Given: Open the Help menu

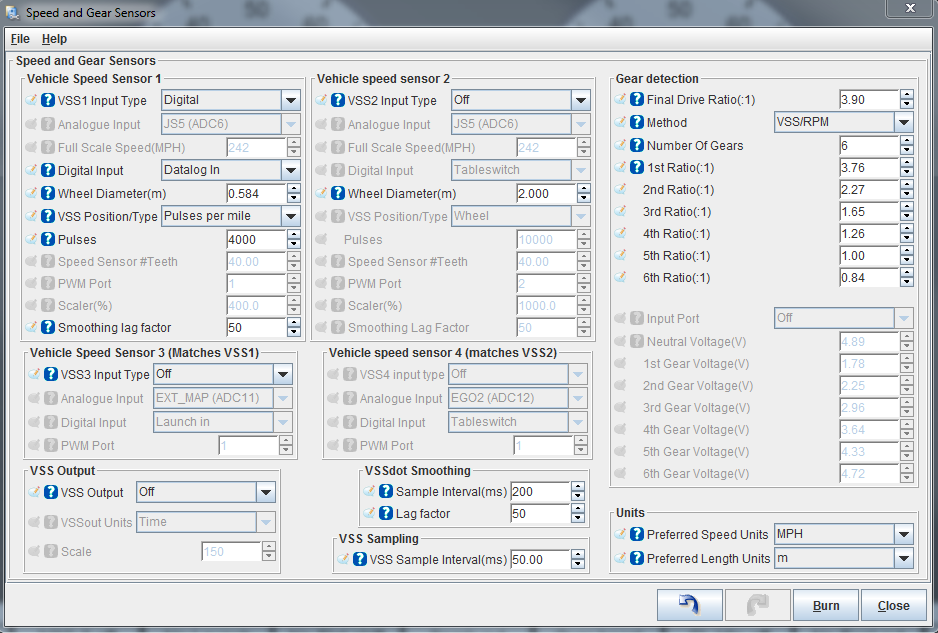Looking at the screenshot, I should tap(54, 39).
